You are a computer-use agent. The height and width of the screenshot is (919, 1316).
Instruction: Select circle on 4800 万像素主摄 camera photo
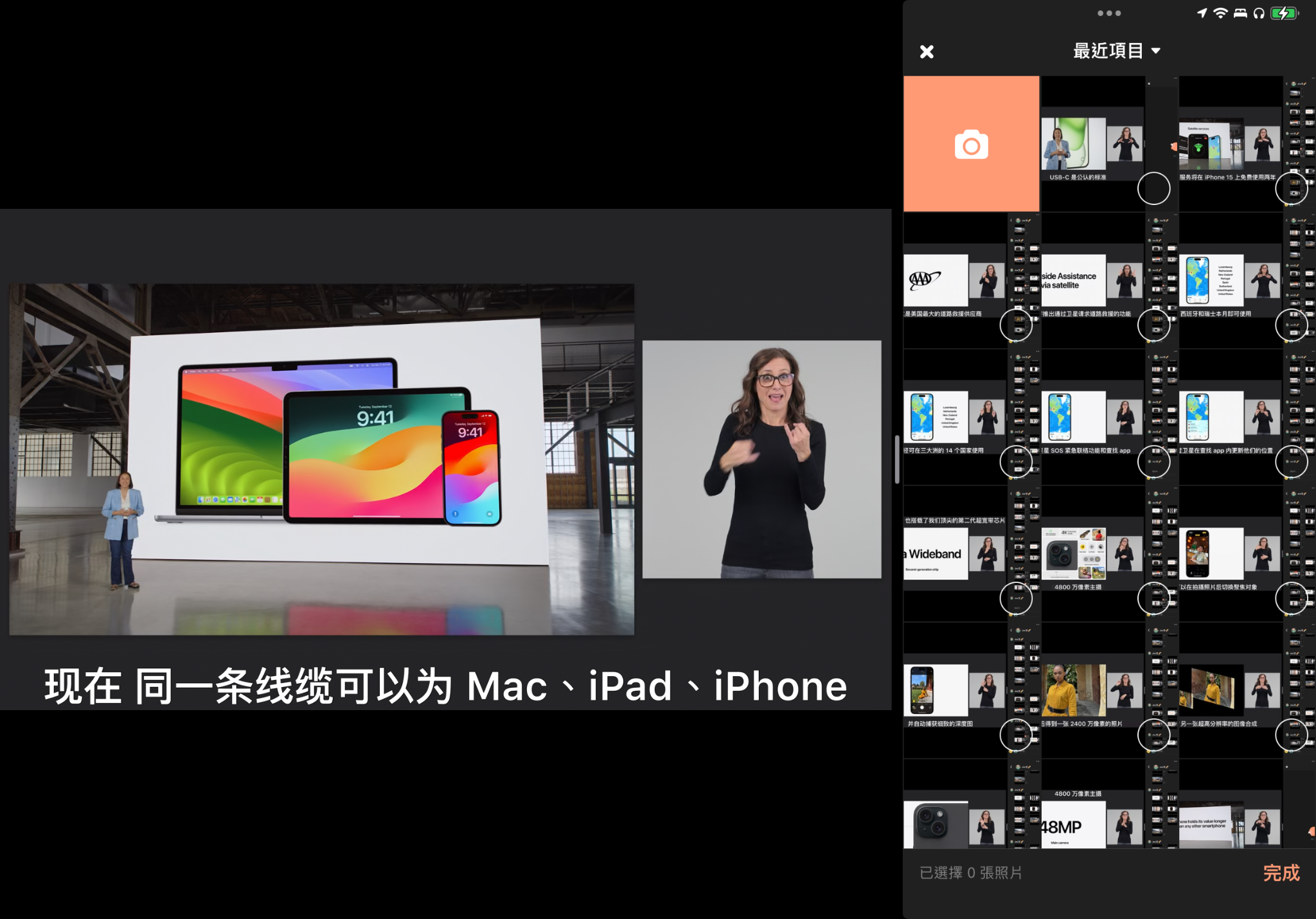[1153, 598]
